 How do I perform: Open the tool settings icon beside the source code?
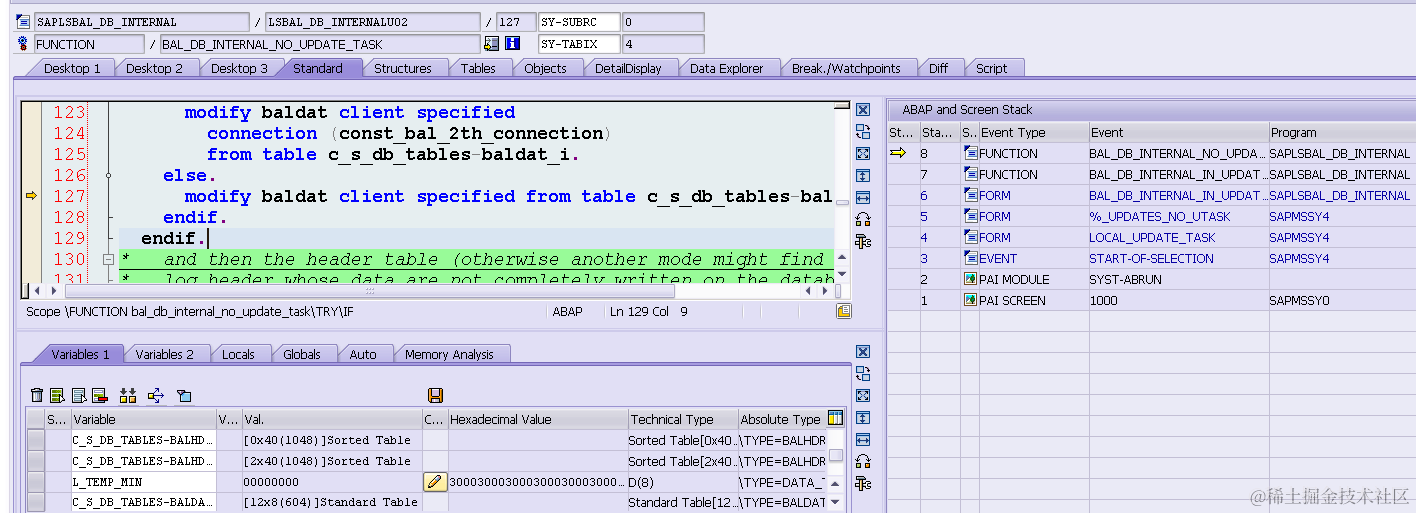point(863,242)
